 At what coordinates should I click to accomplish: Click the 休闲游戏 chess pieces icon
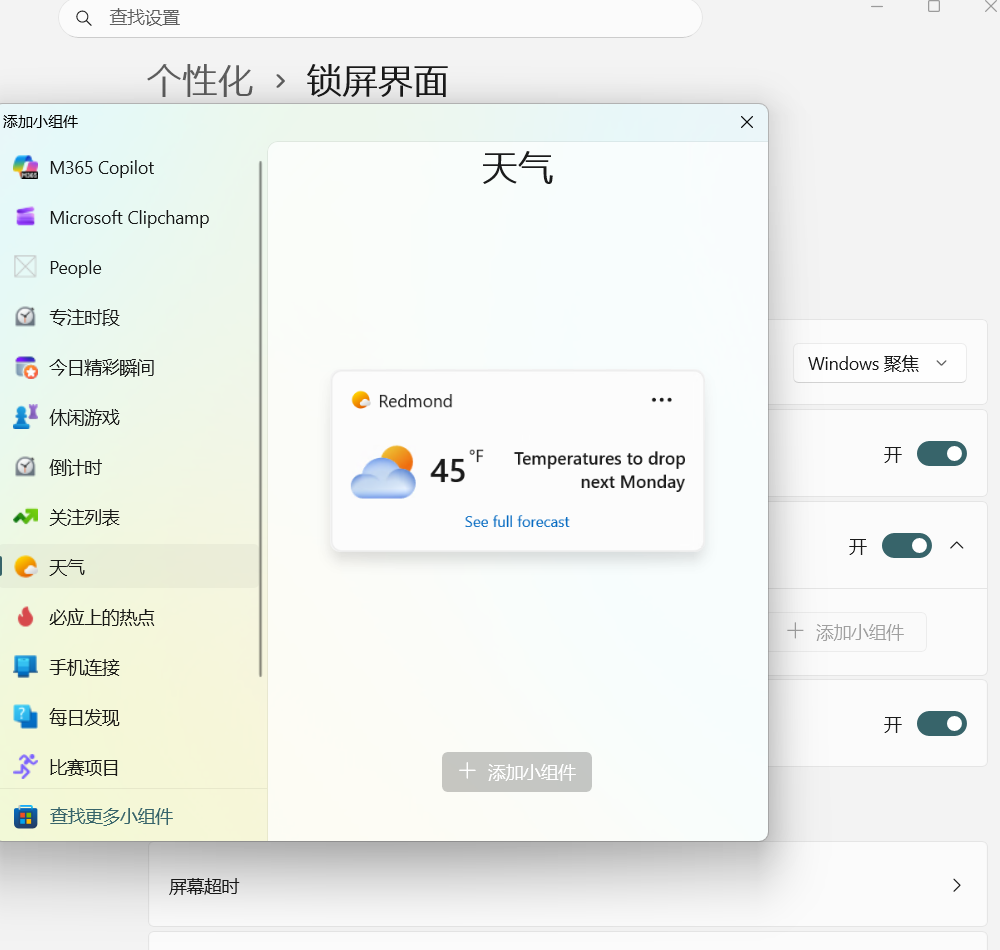[x=26, y=417]
